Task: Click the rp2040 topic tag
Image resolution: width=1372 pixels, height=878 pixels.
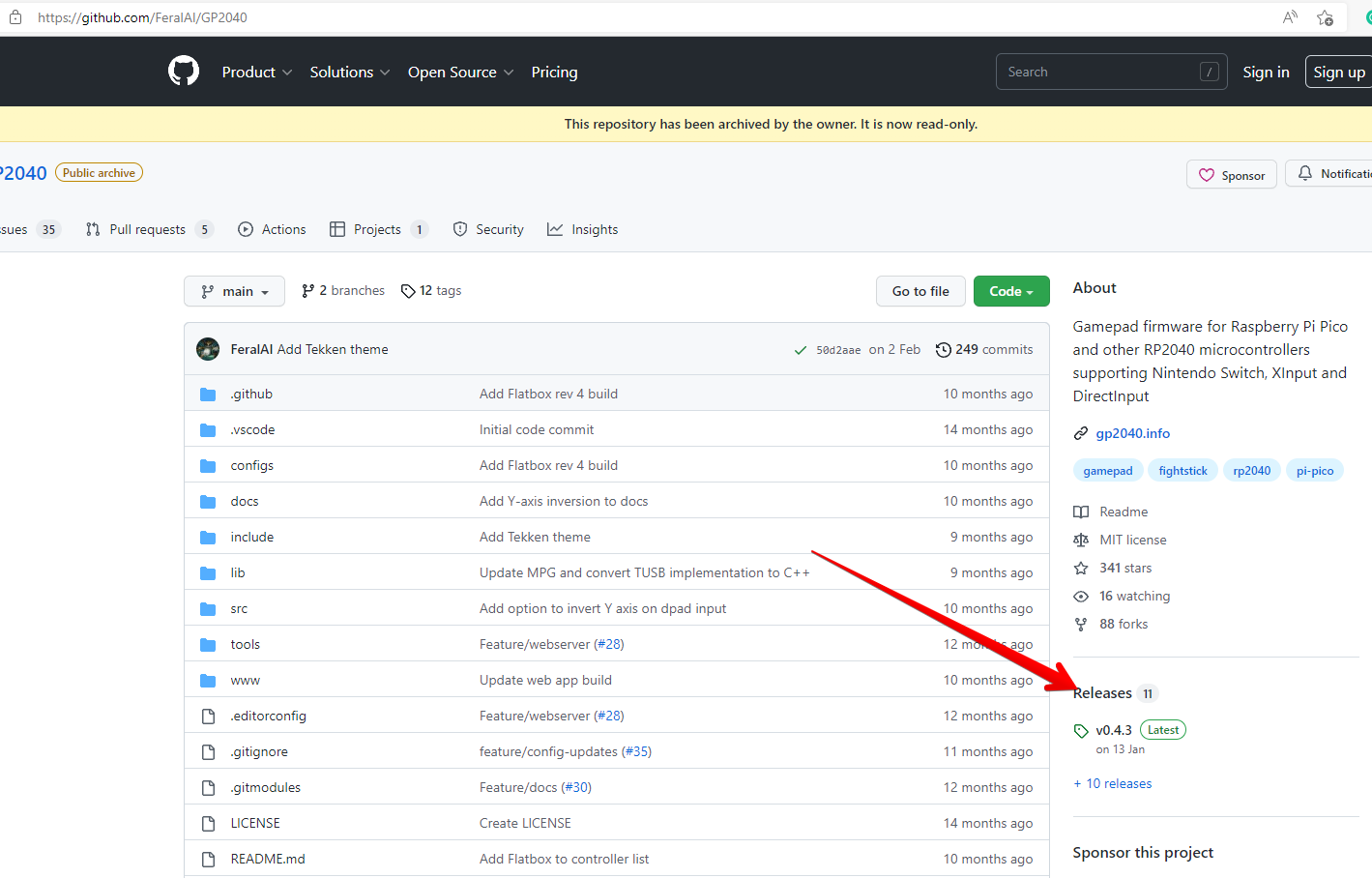Action: pyautogui.click(x=1252, y=471)
